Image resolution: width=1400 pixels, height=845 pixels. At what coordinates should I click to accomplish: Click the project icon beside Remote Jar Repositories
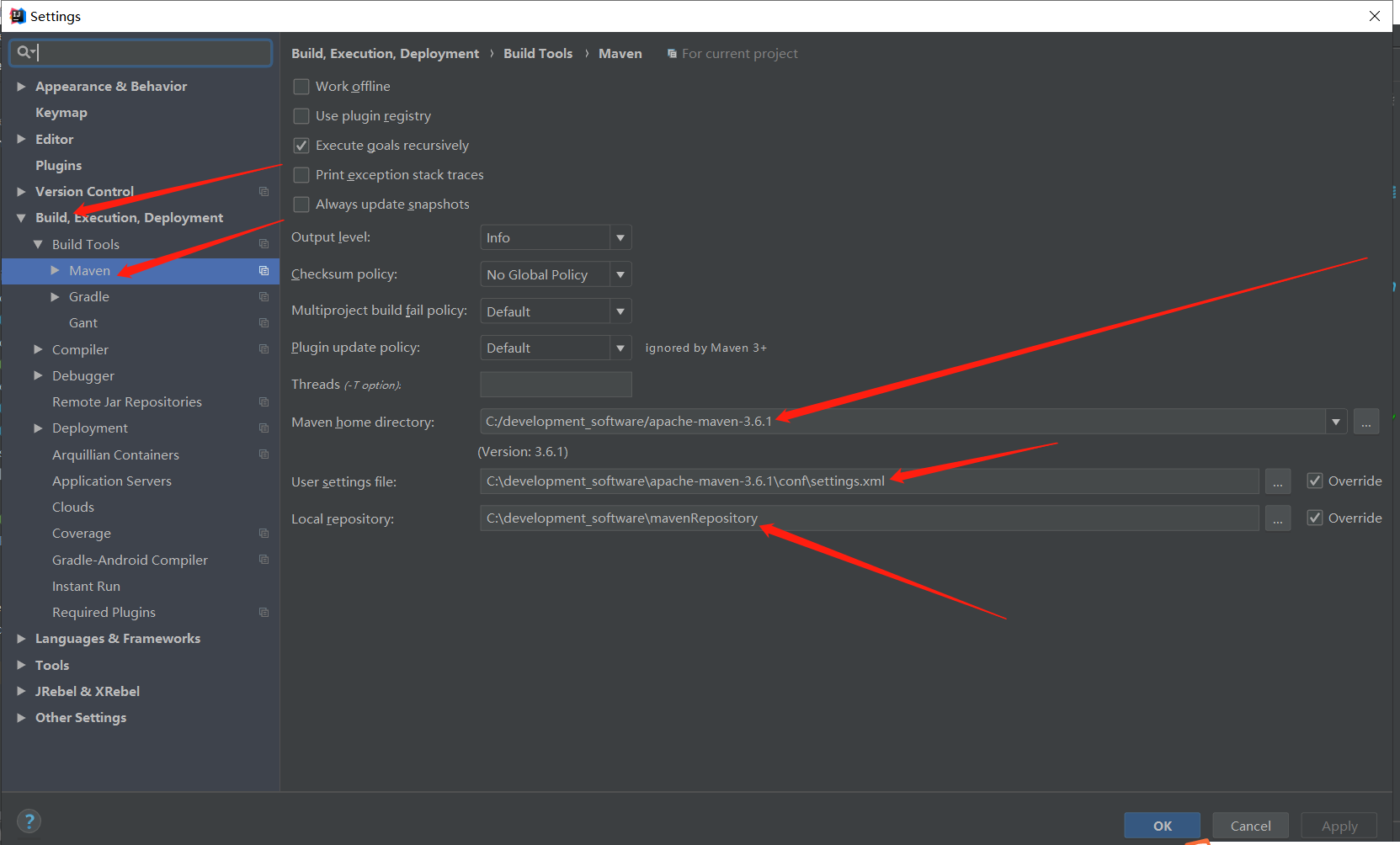(263, 402)
